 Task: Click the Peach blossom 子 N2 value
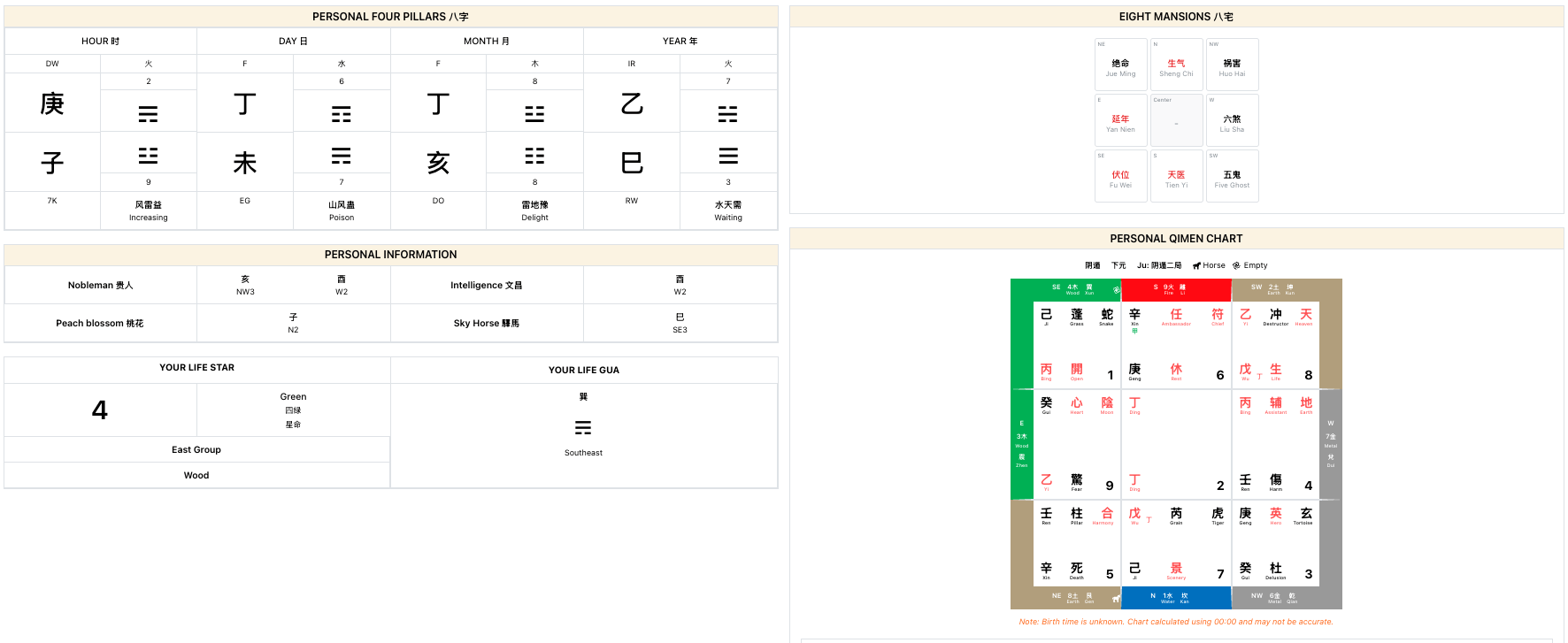coord(293,323)
